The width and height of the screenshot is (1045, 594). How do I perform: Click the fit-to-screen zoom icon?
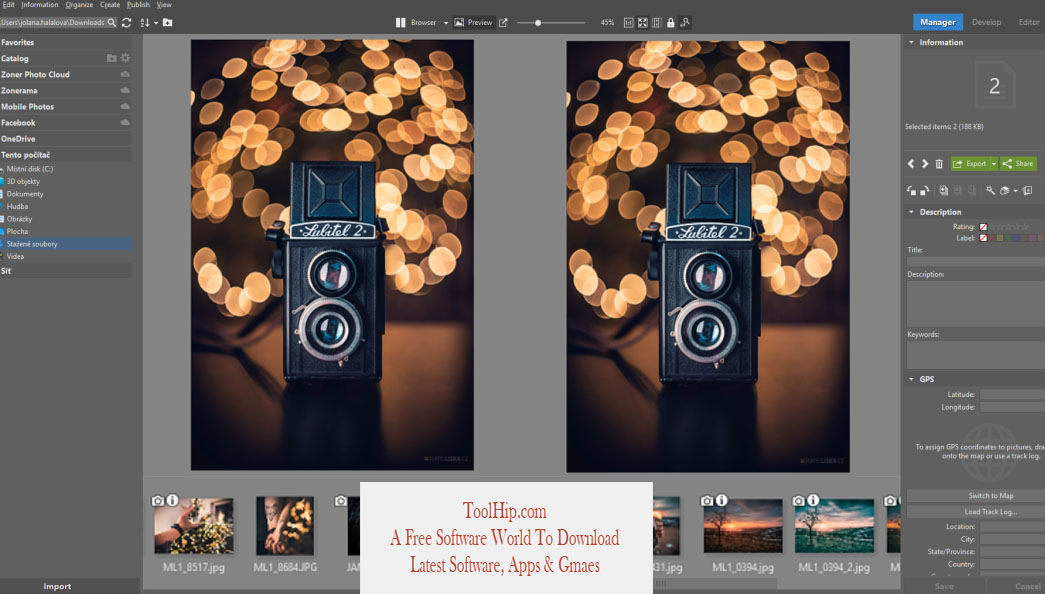tap(642, 23)
